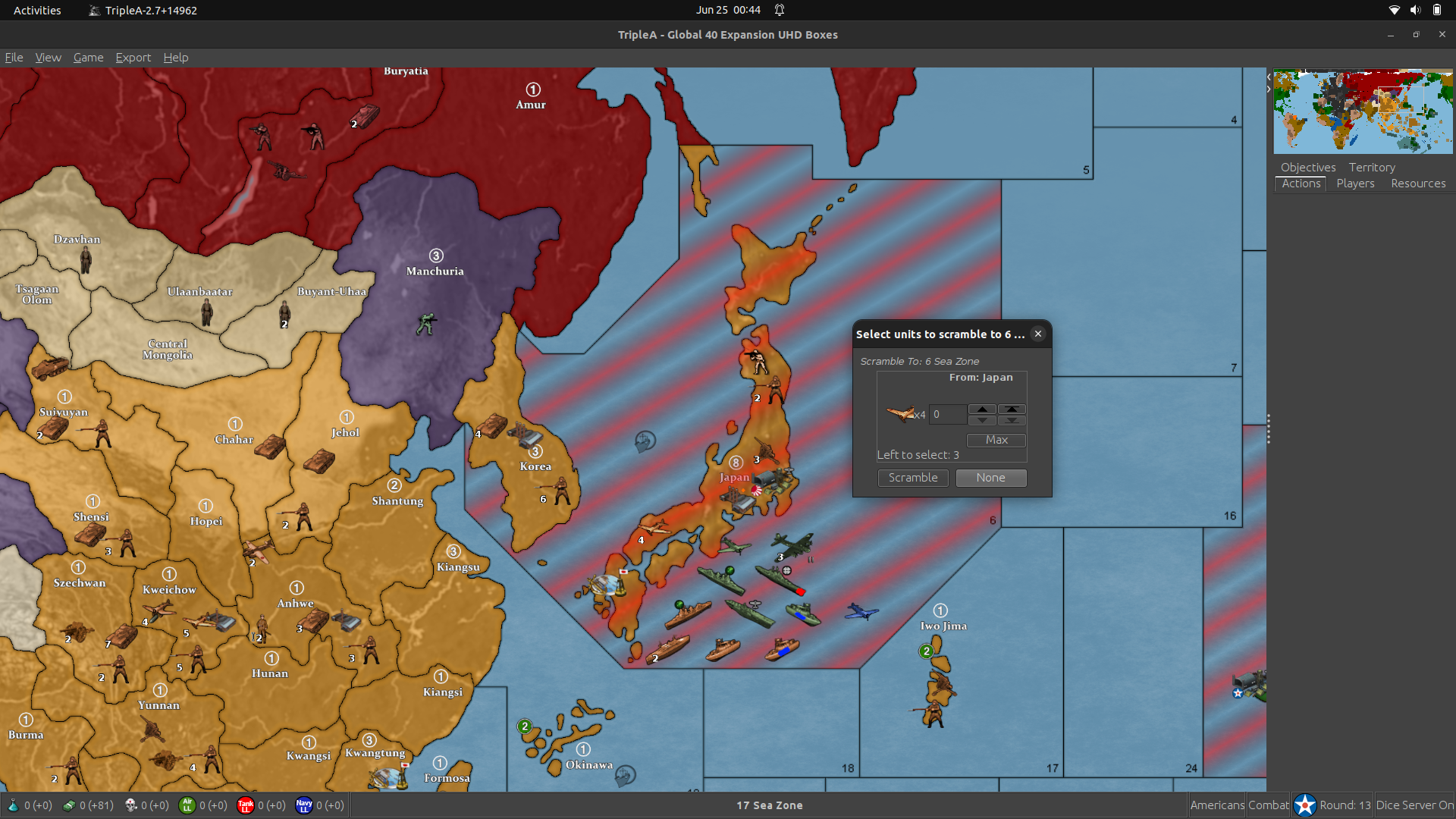Open the clock and calendar in top bar
The height and width of the screenshot is (819, 1456).
pos(728,10)
